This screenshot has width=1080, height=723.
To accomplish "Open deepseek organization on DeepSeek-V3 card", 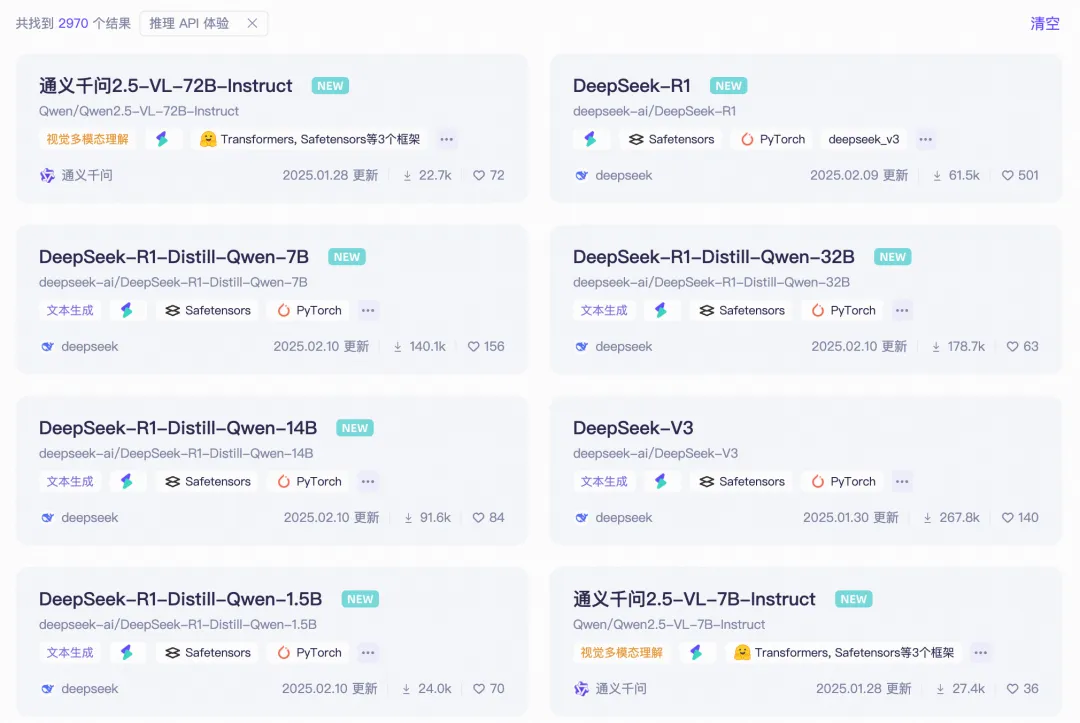I will pos(613,518).
